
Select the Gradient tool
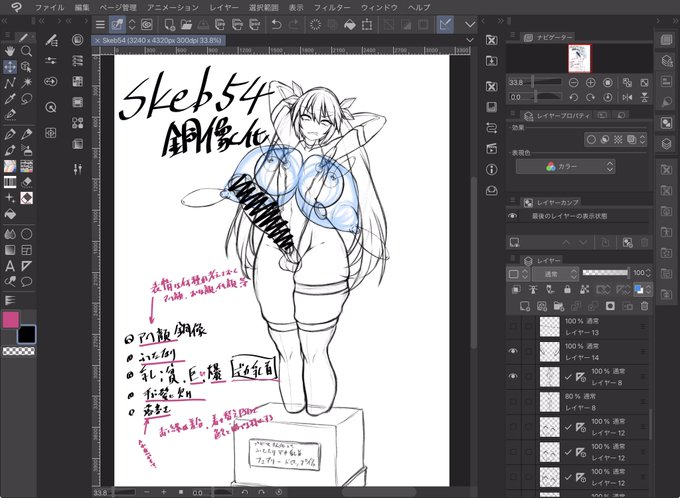click(x=10, y=250)
